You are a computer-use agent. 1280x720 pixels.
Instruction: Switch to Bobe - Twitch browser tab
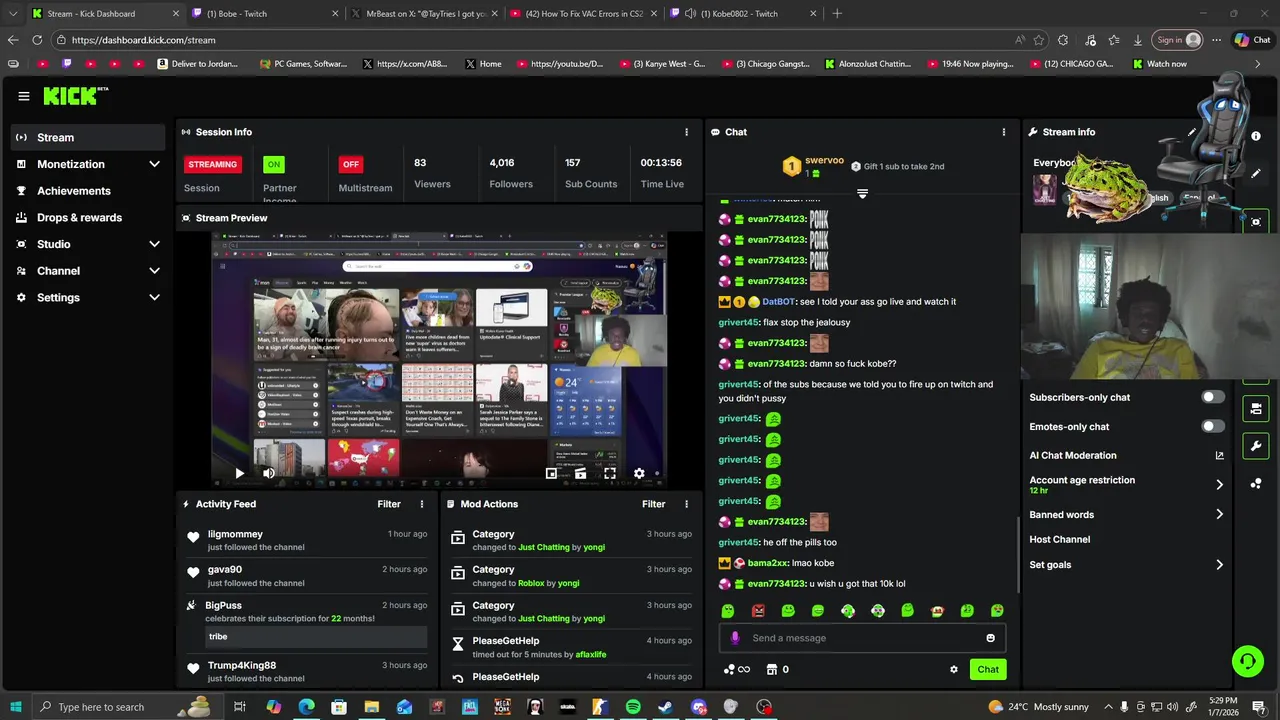pos(265,14)
